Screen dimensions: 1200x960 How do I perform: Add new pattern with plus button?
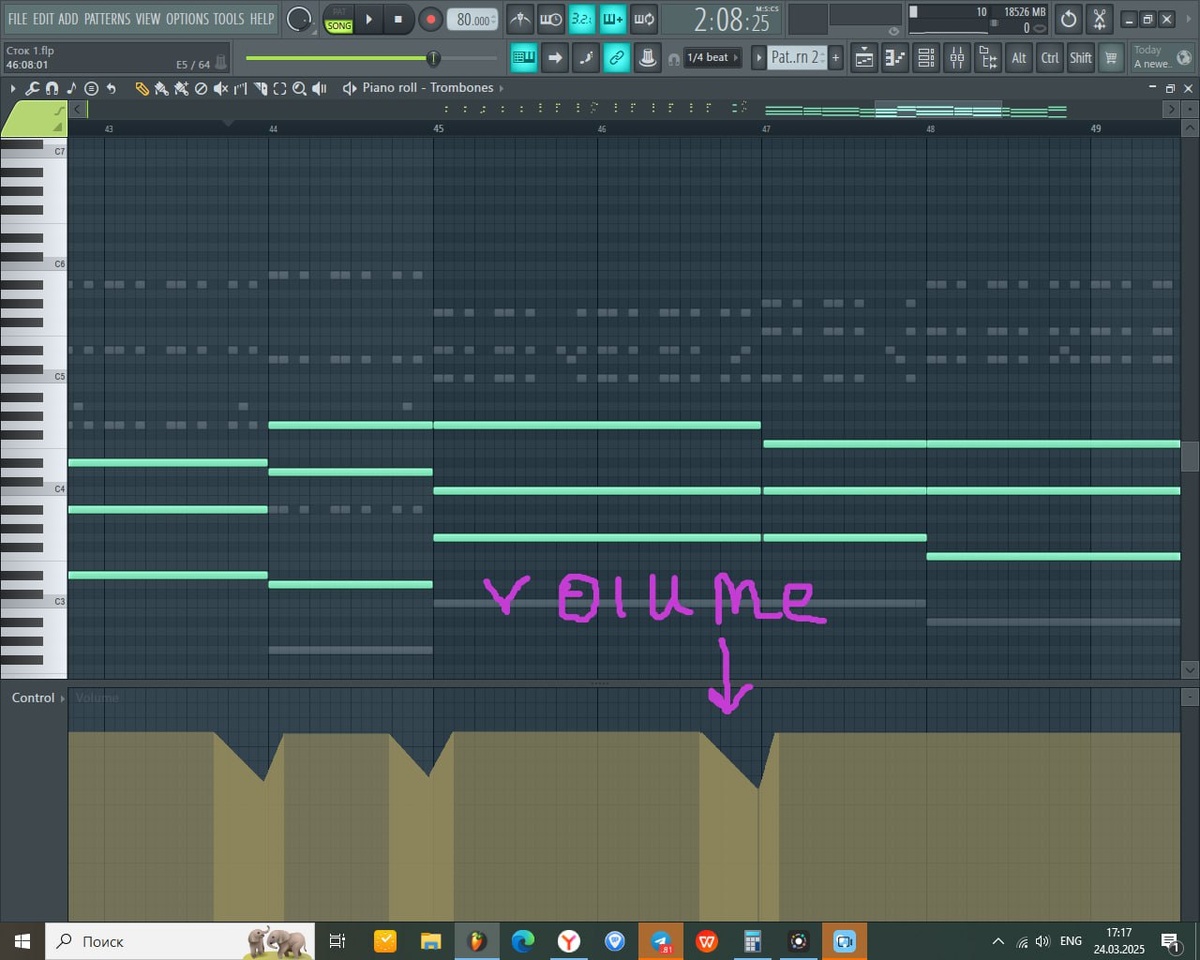[836, 58]
